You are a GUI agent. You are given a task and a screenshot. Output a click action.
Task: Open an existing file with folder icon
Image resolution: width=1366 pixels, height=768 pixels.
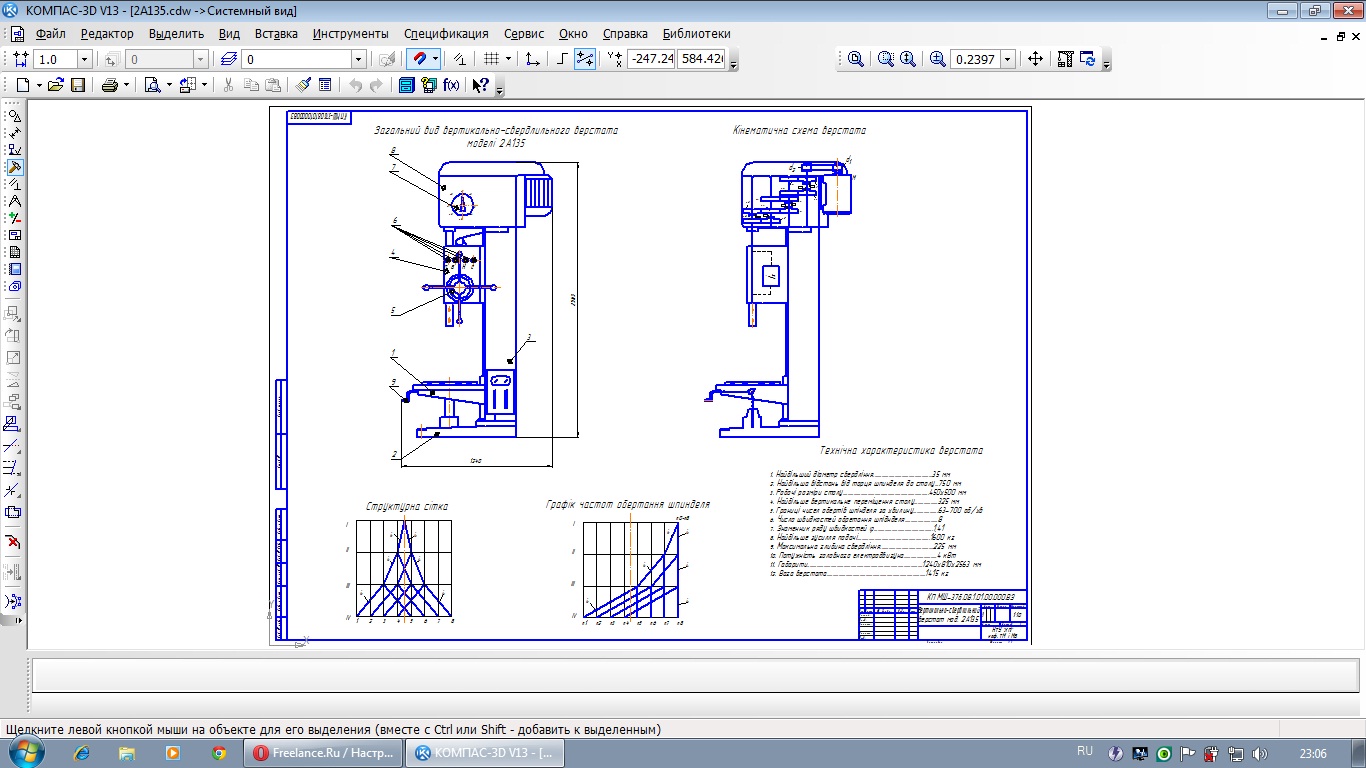click(56, 86)
